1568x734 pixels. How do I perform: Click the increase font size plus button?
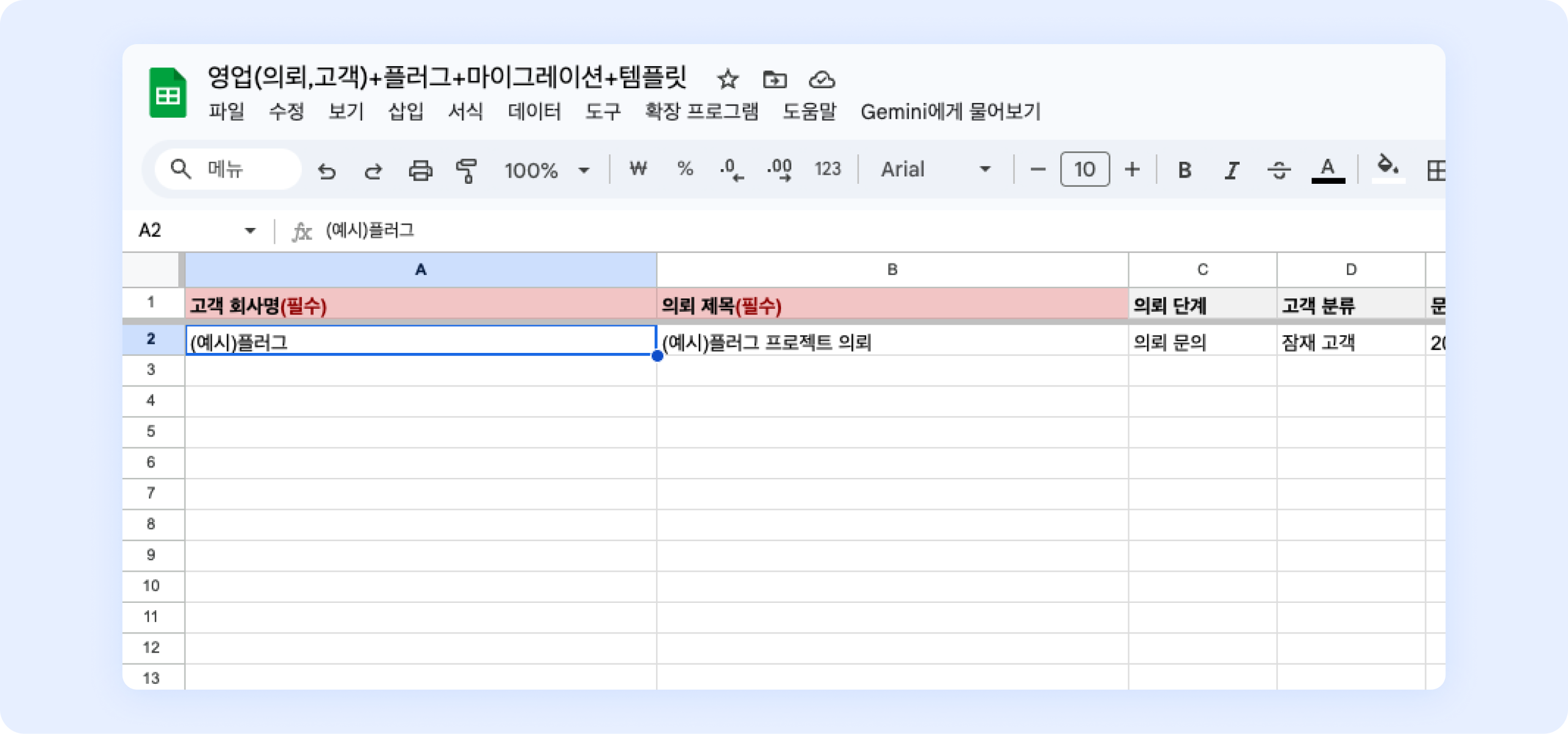[1133, 169]
